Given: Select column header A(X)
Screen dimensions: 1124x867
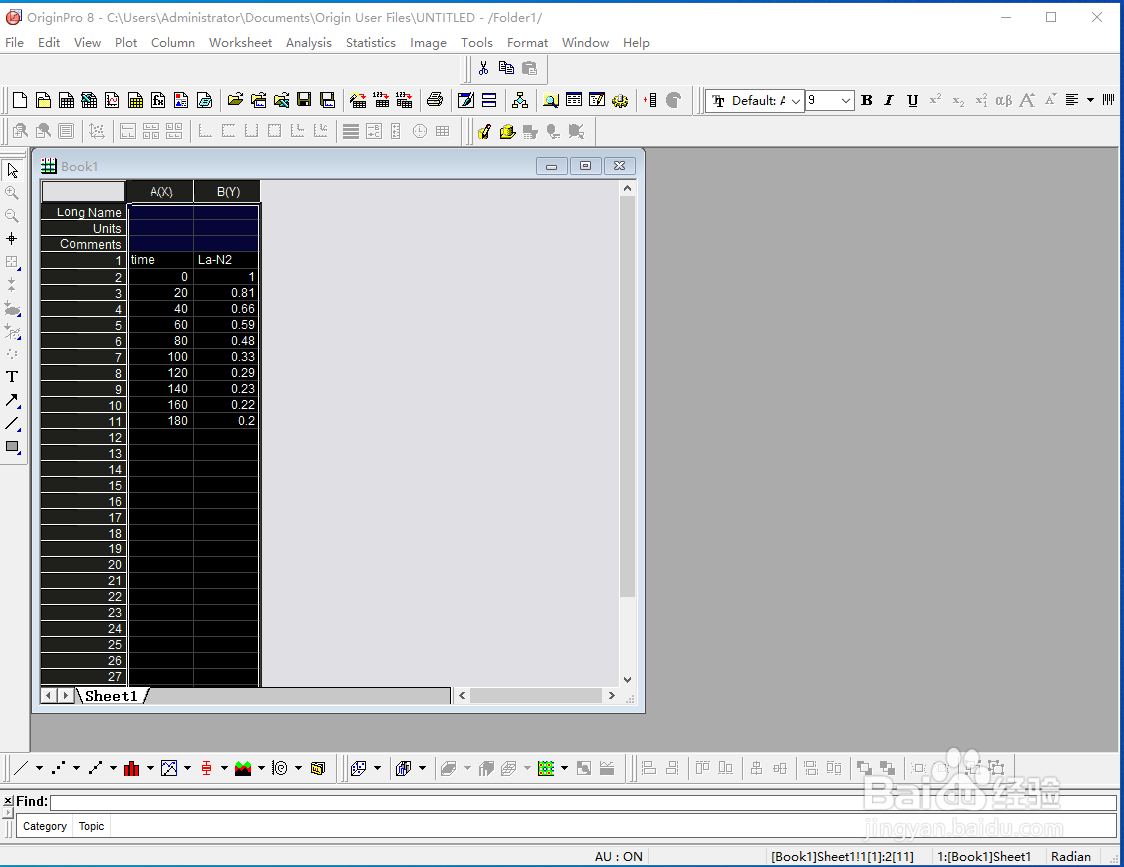Looking at the screenshot, I should [161, 191].
